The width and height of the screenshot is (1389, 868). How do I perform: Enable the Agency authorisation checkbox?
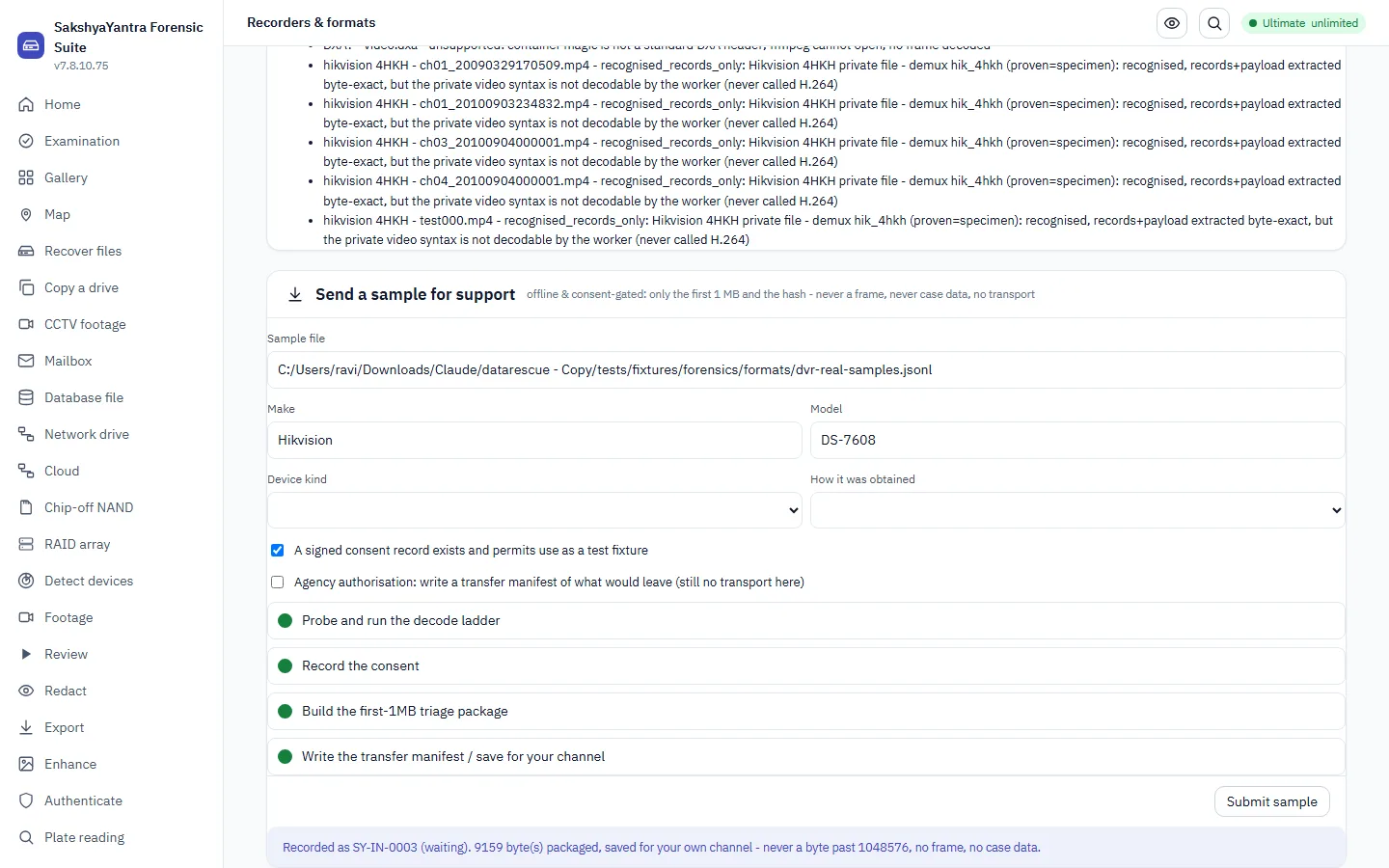(x=278, y=583)
